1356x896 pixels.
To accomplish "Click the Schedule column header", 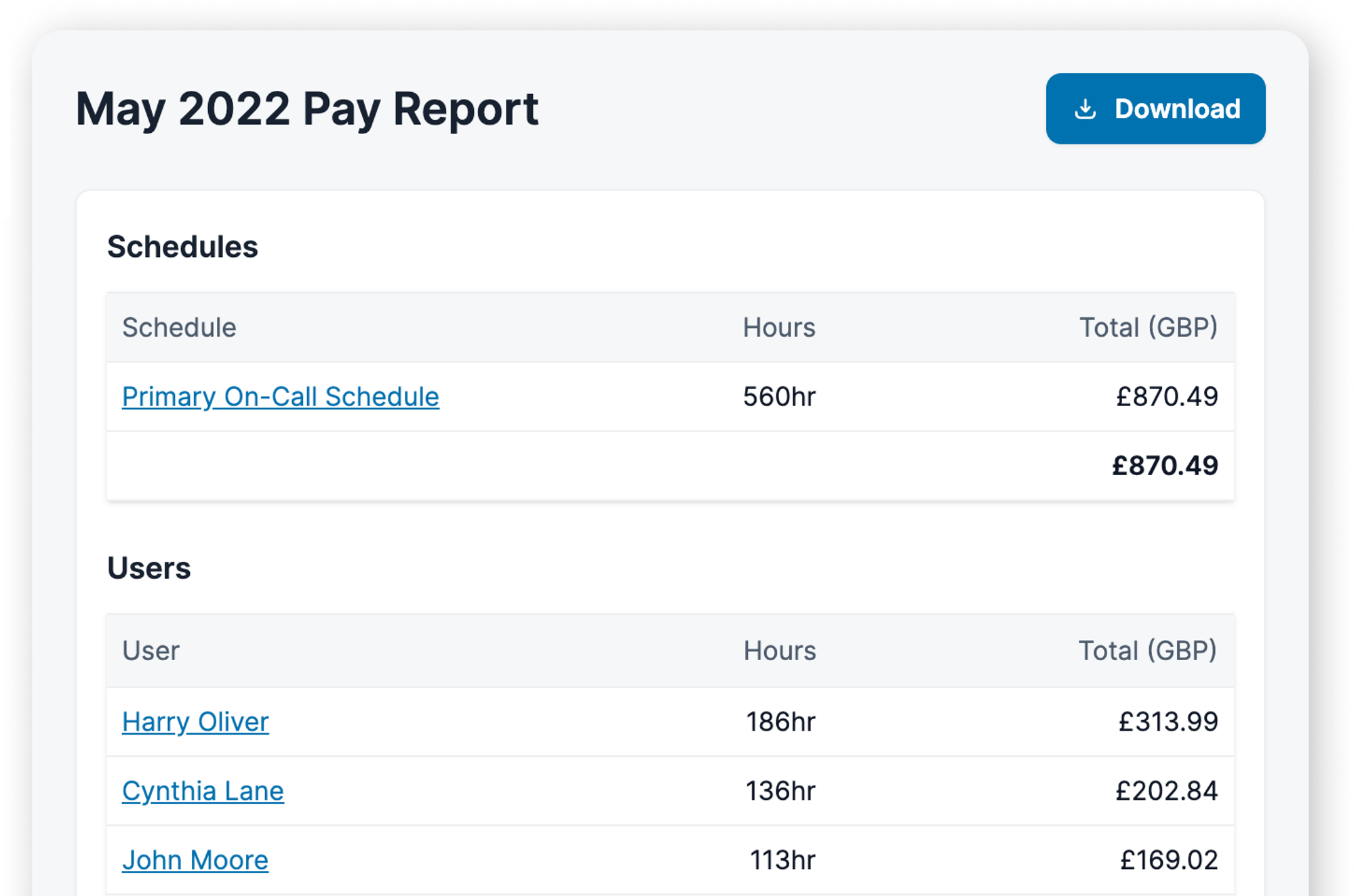I will coord(179,327).
